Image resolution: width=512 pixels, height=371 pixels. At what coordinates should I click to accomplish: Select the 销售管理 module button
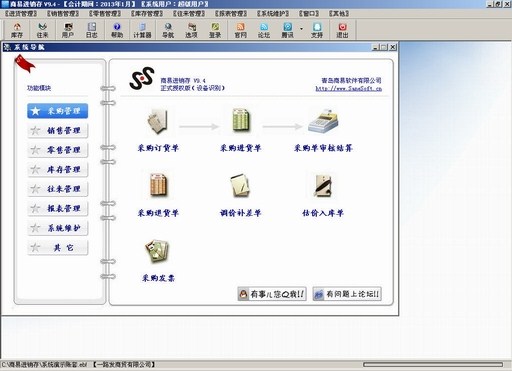pos(58,130)
